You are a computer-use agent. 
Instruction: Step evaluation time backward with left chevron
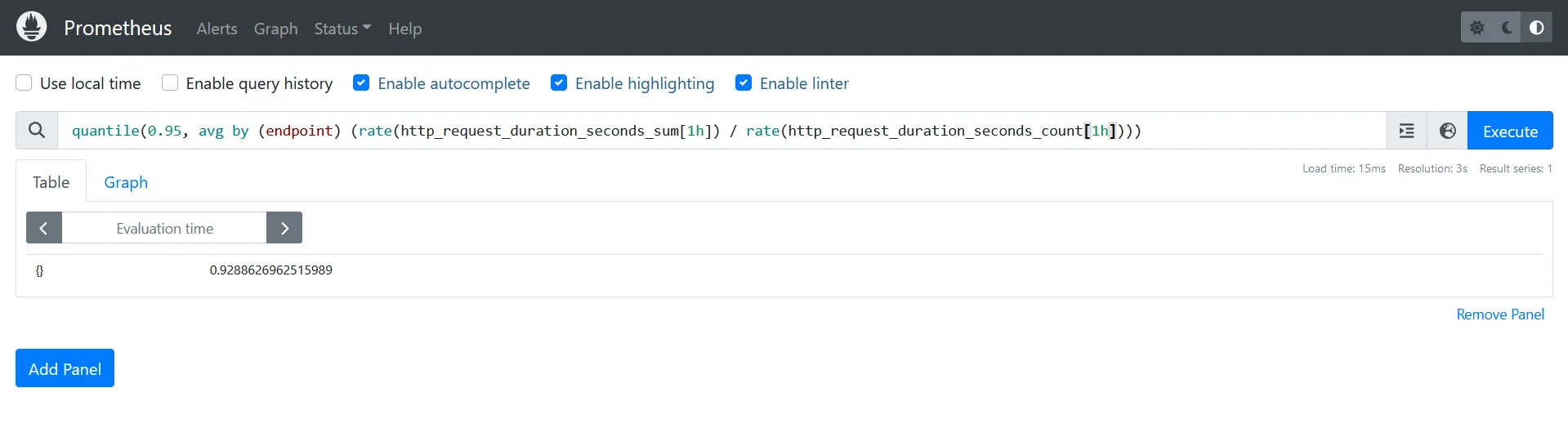[x=44, y=228]
